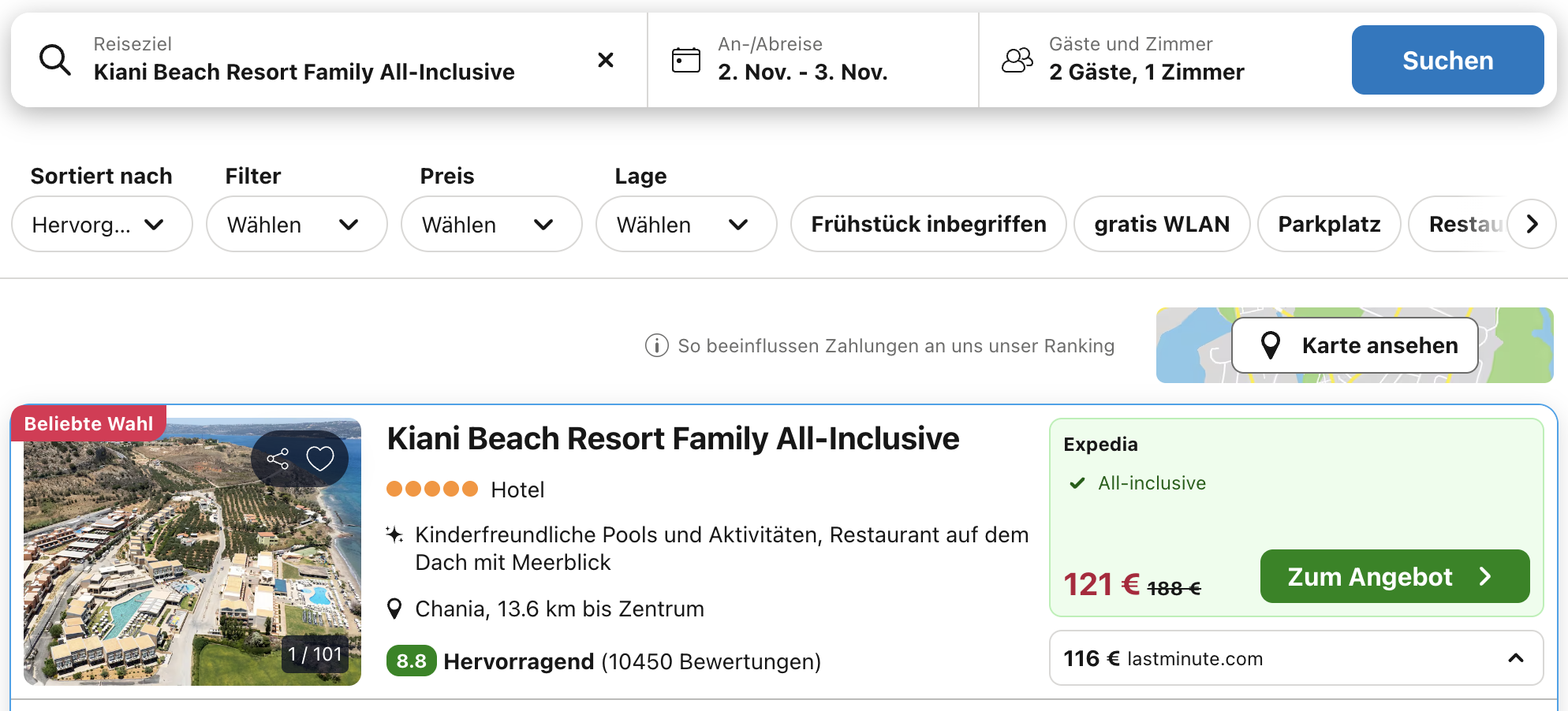Click the search magnifier icon
Screen dimensions: 1568x711
point(55,60)
